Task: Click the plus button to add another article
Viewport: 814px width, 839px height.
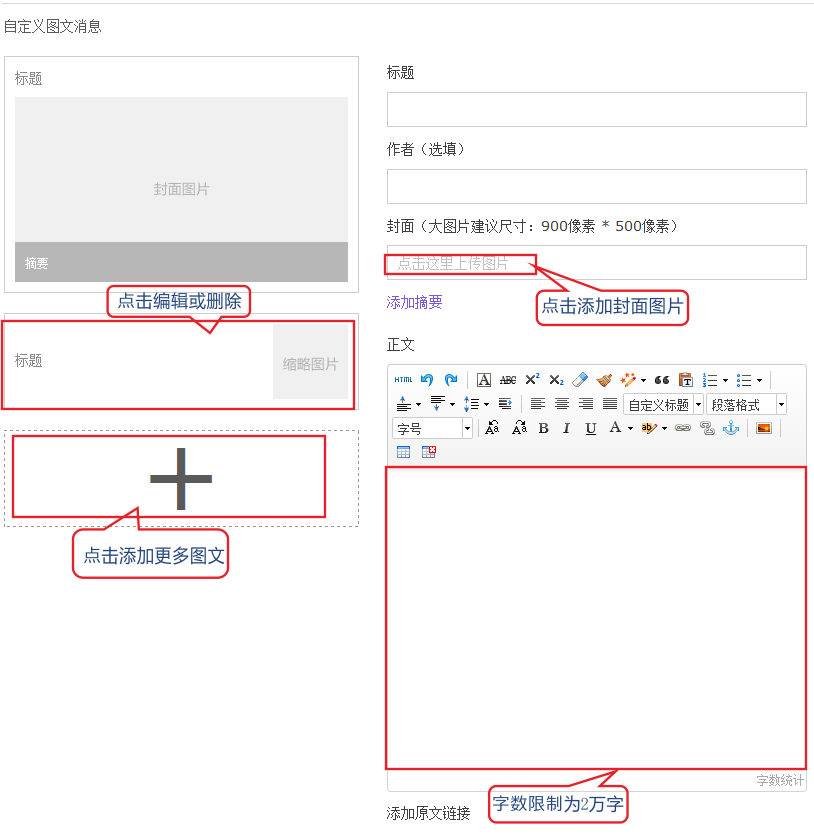Action: point(181,478)
